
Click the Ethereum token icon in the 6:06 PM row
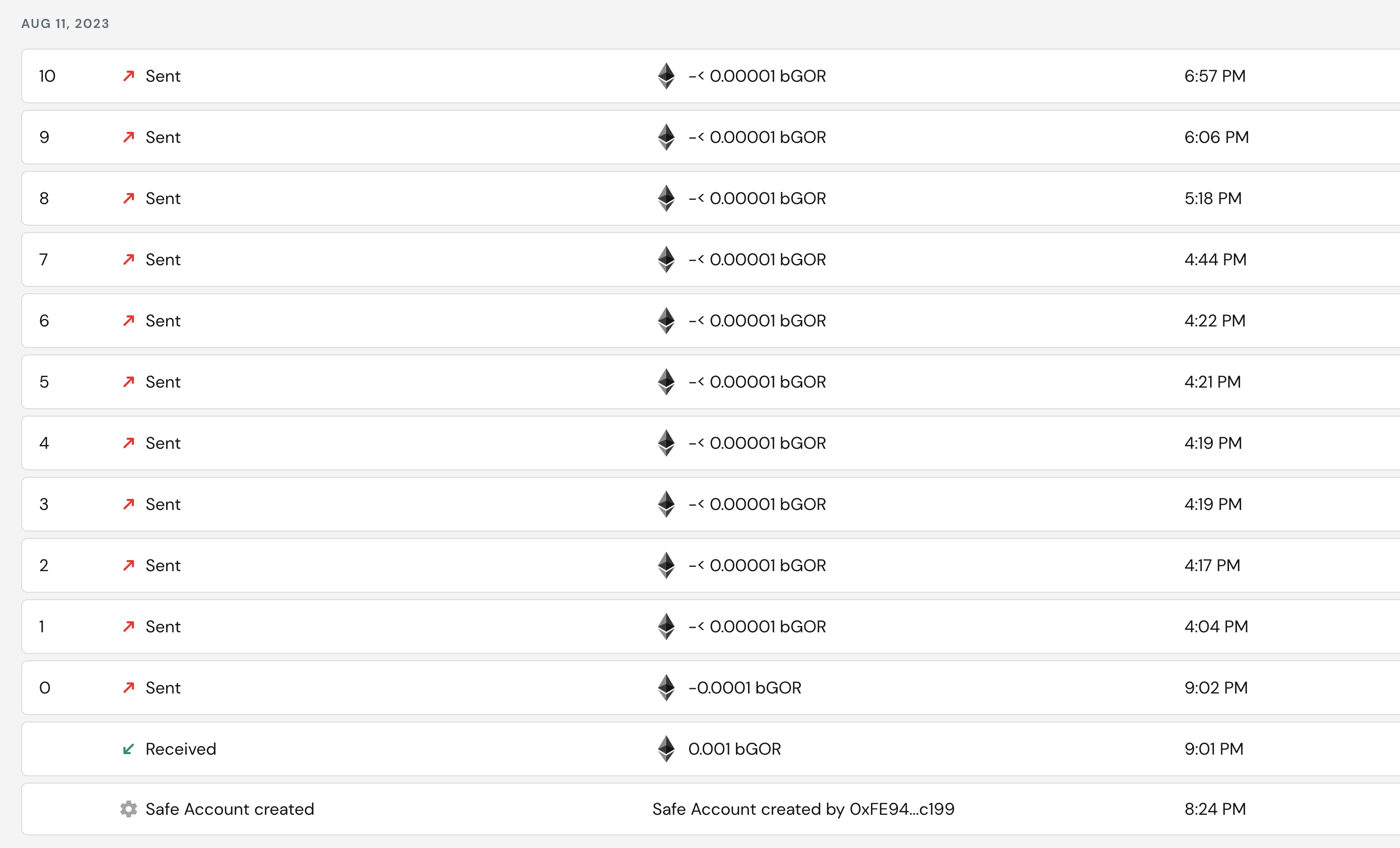point(666,137)
